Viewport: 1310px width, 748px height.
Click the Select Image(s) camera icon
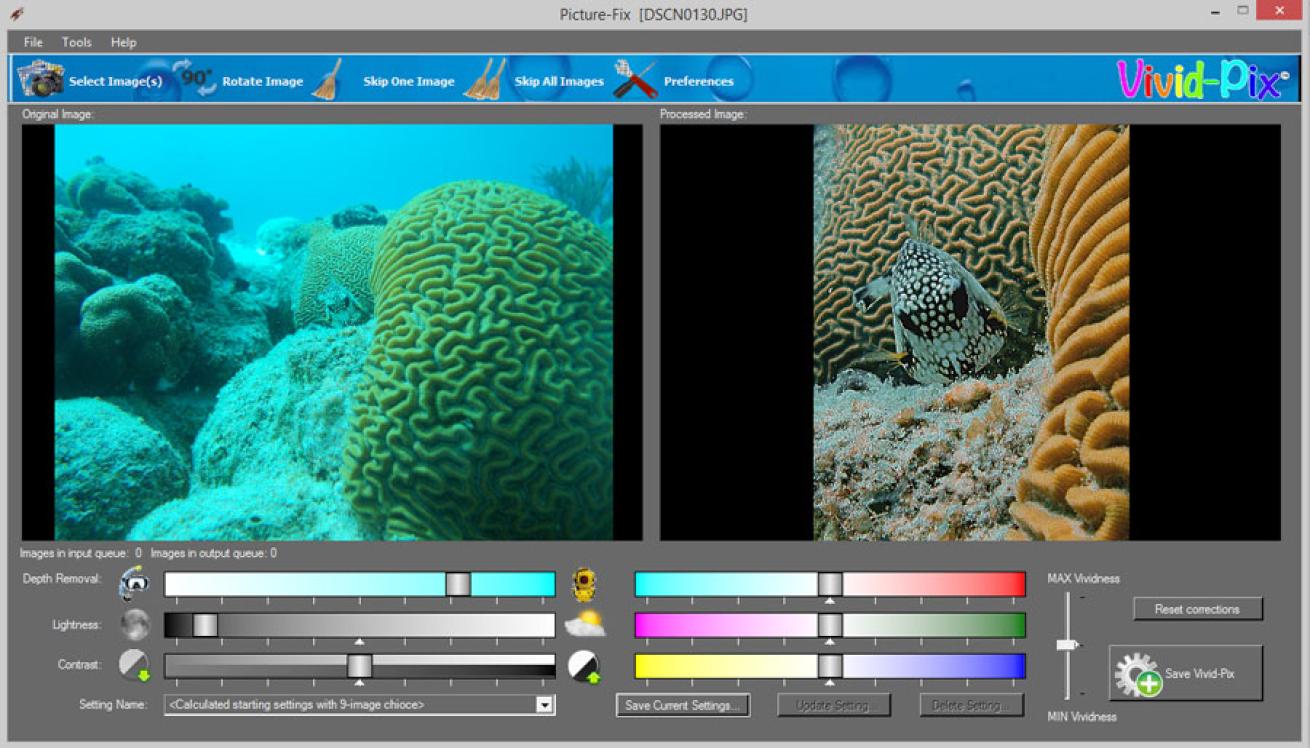[x=41, y=79]
